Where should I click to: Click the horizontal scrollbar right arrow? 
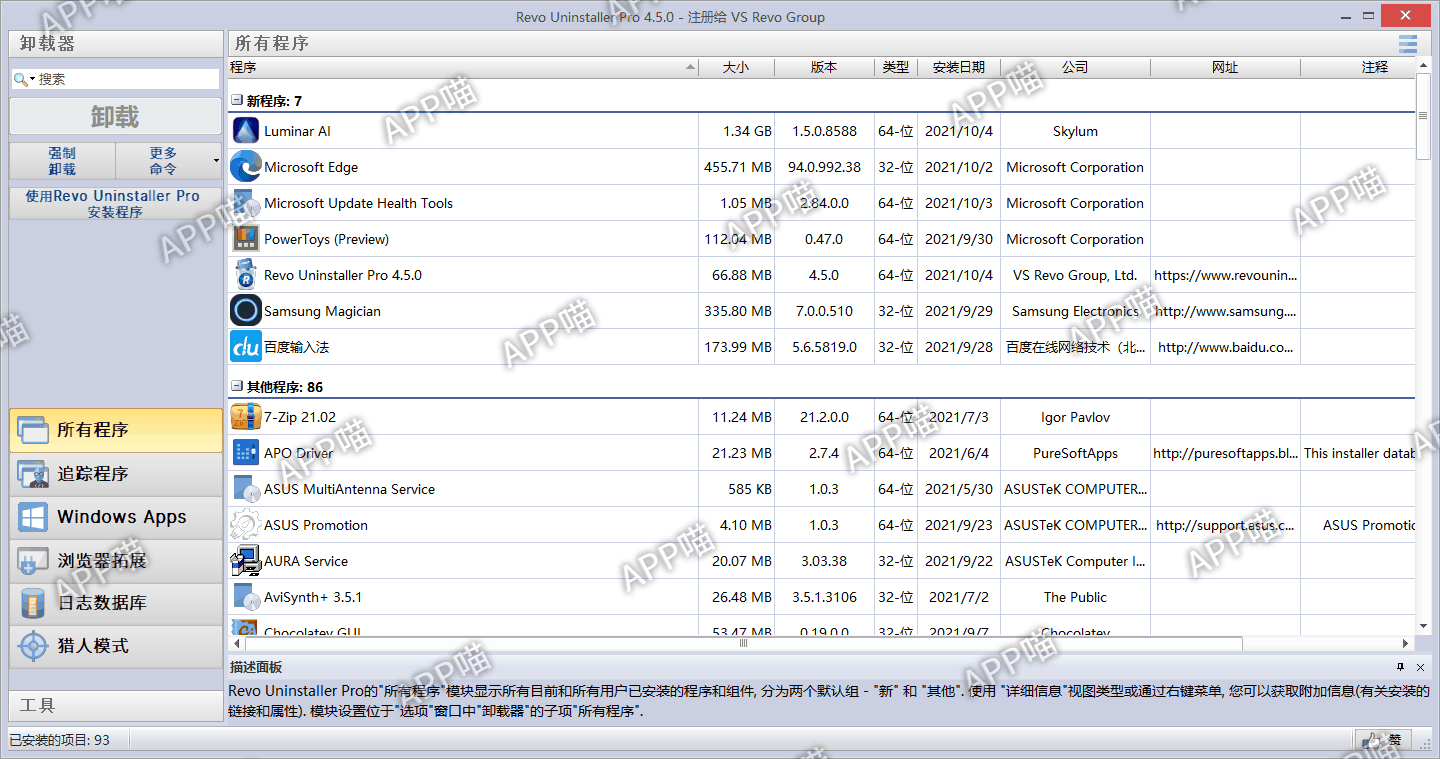tap(1406, 643)
